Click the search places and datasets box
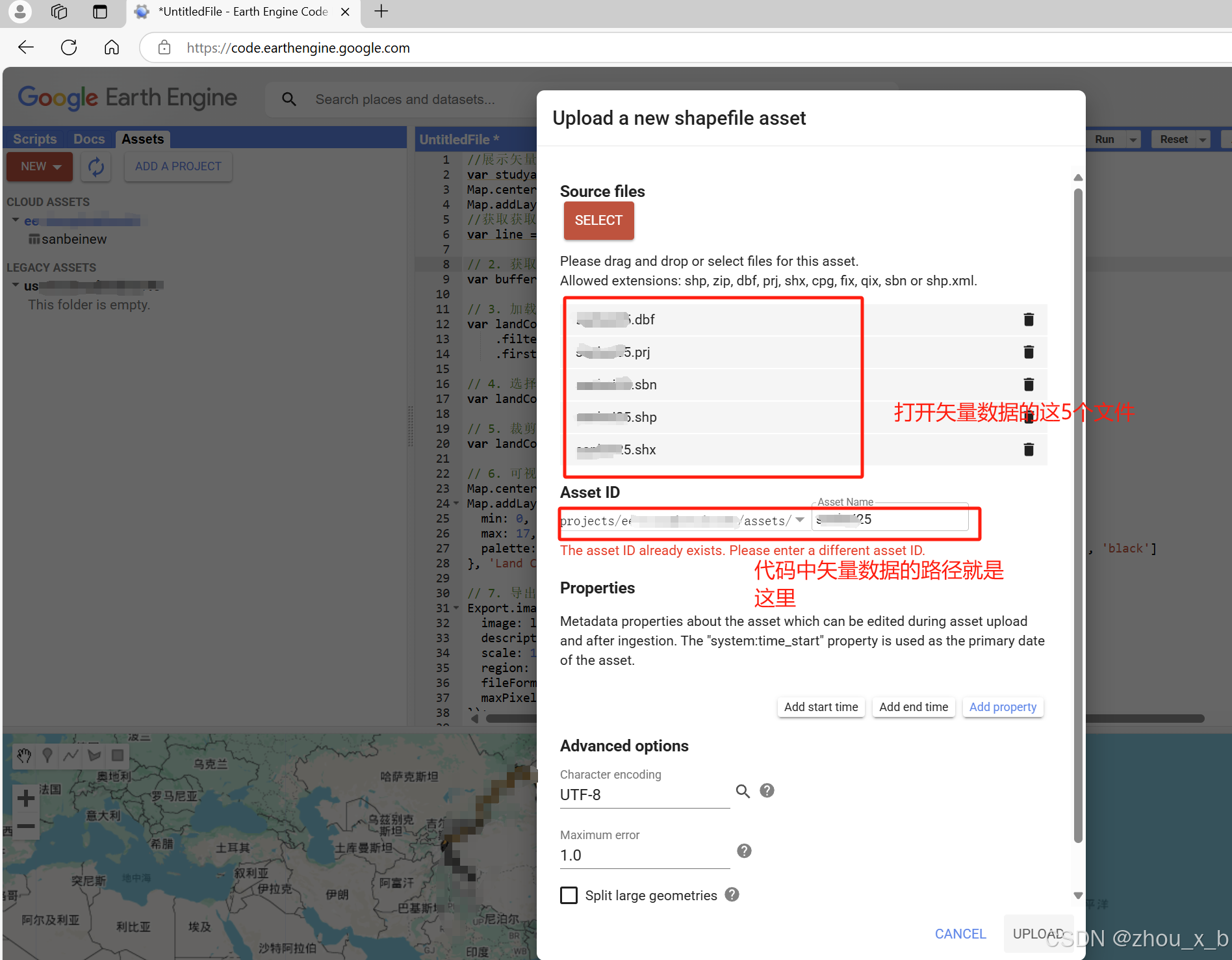Image resolution: width=1232 pixels, height=960 pixels. (405, 99)
